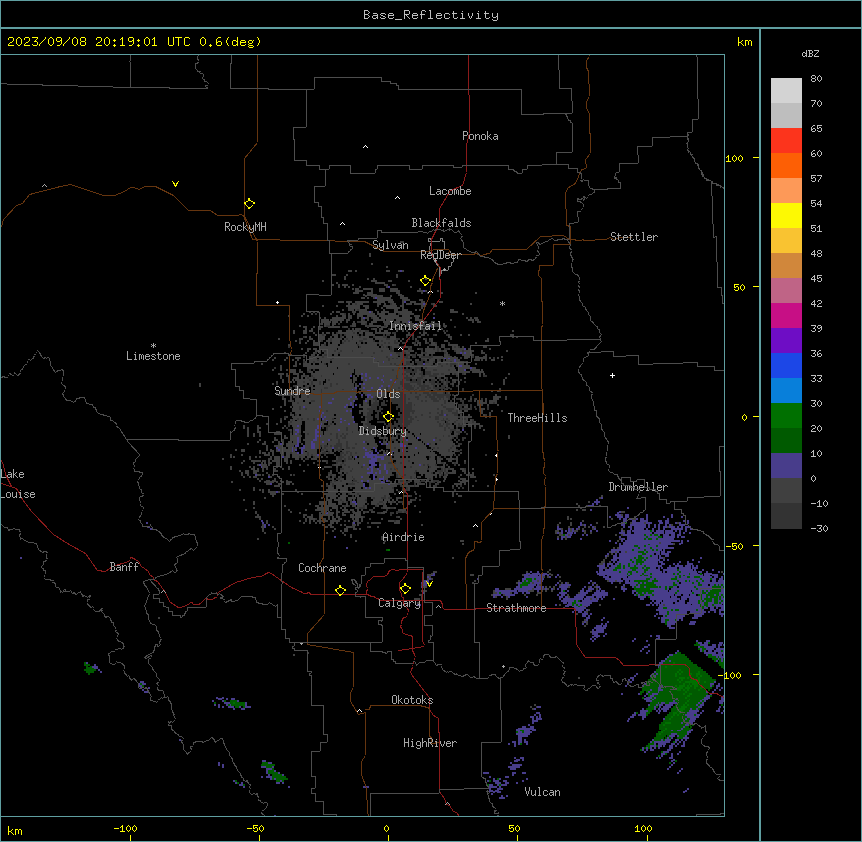Viewport: 862px width, 842px height.
Task: Select the Didsbury label
Action: 383,431
